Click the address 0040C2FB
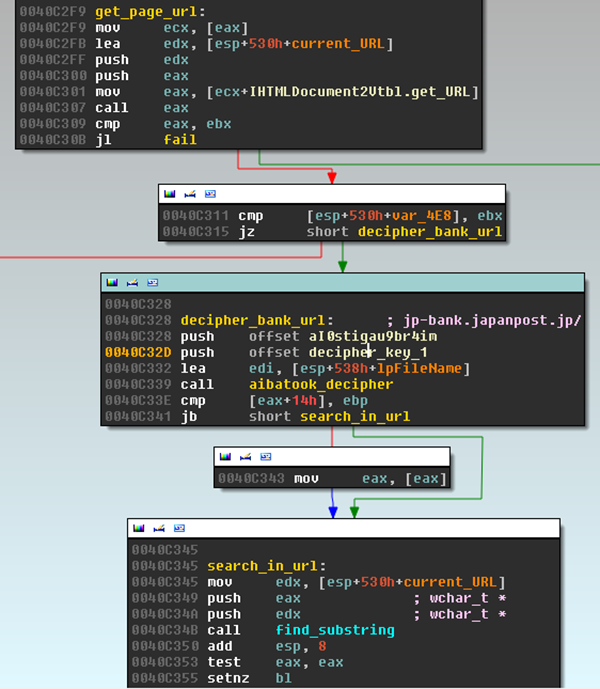600x689 pixels. pyautogui.click(x=53, y=44)
